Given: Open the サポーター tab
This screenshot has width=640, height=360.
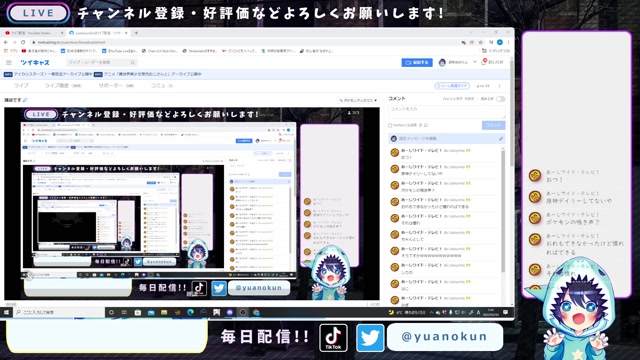Looking at the screenshot, I should tap(116, 86).
